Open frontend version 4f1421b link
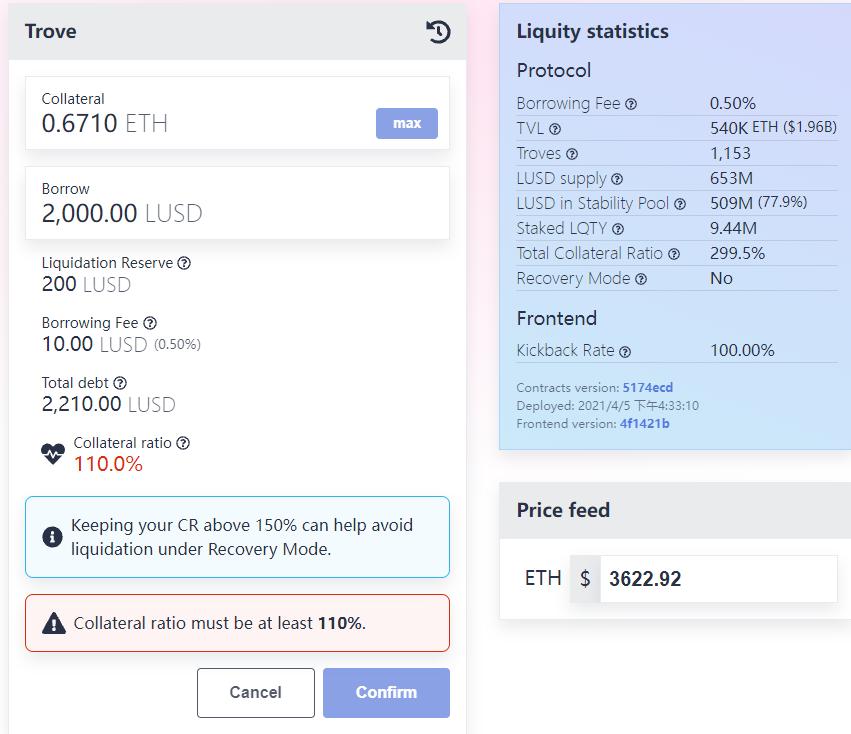Screen dimensions: 851x734 (x=645, y=423)
